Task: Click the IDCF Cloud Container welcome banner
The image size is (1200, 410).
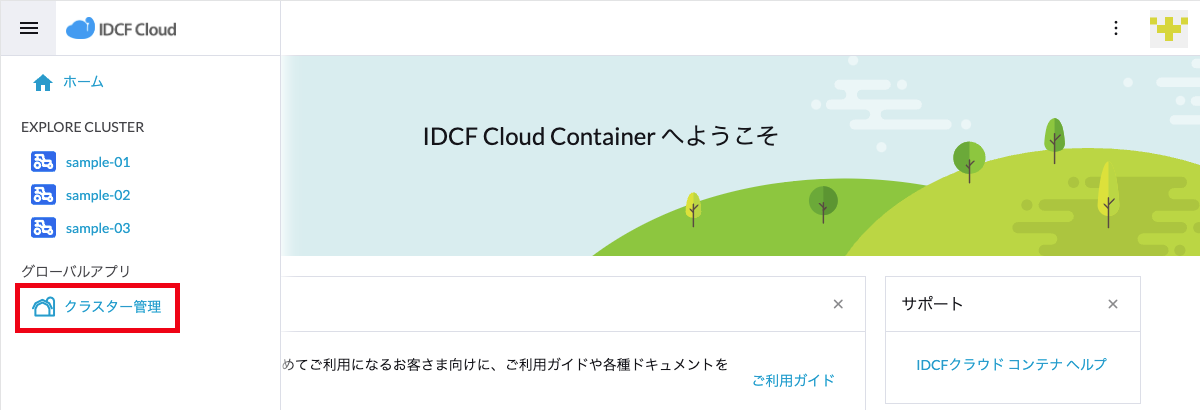Action: [740, 156]
